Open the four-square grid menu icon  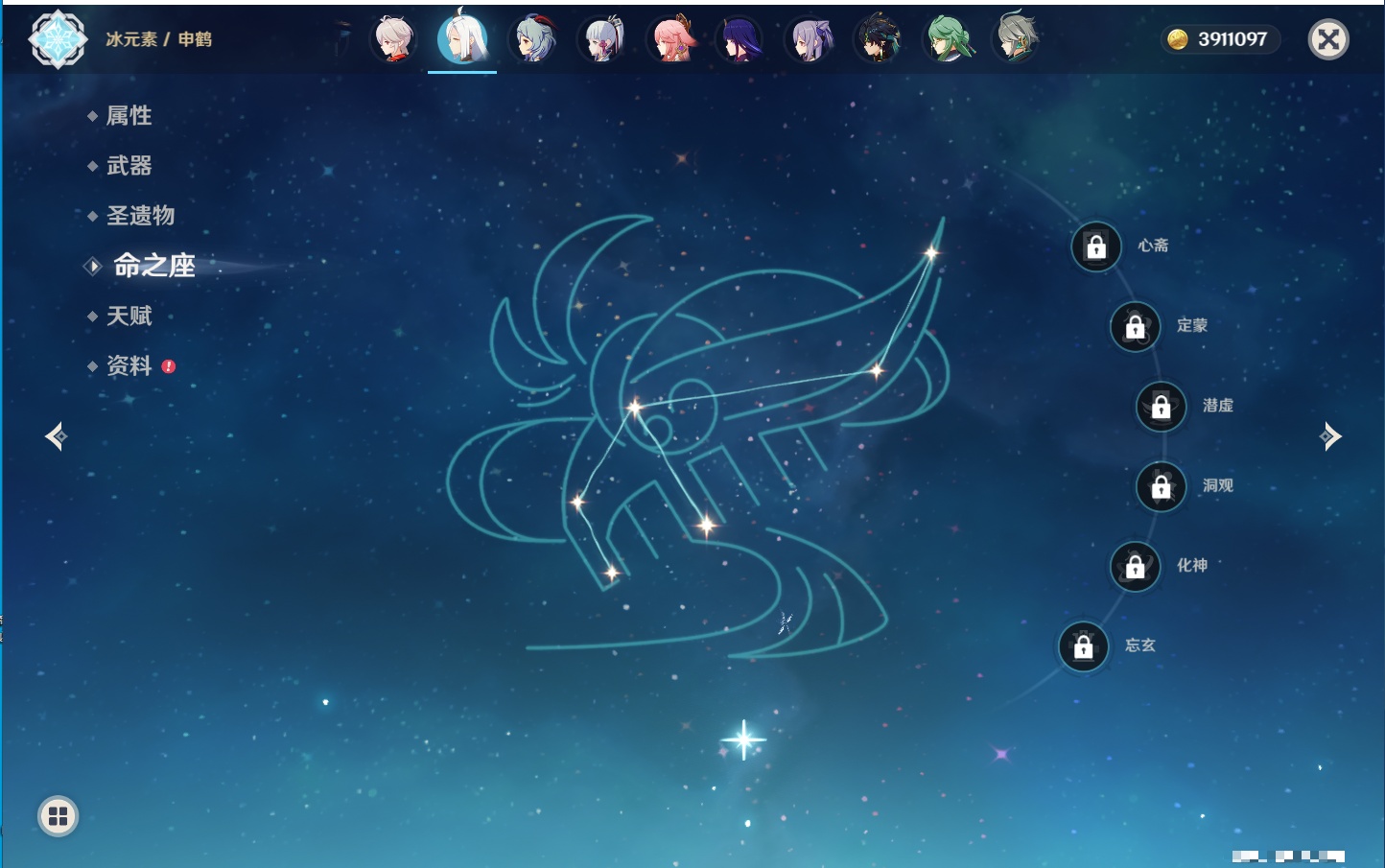pyautogui.click(x=58, y=816)
